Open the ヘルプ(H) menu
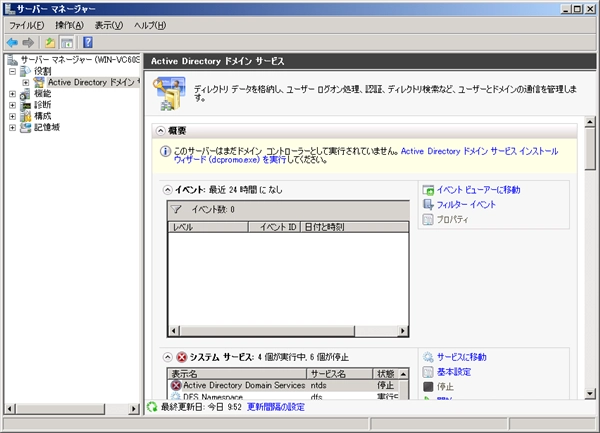This screenshot has height=433, width=600. click(x=150, y=25)
